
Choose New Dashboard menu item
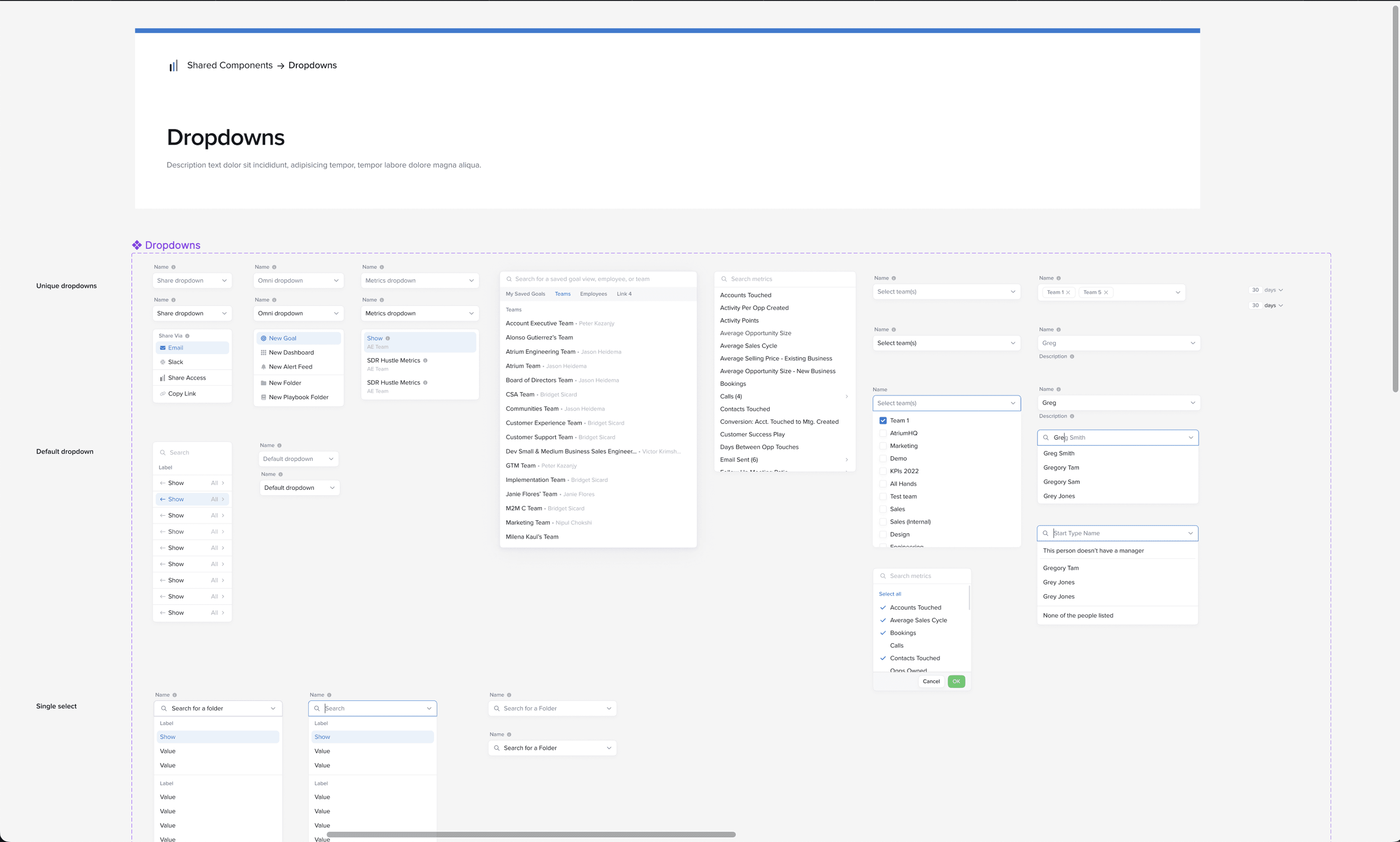(298, 353)
